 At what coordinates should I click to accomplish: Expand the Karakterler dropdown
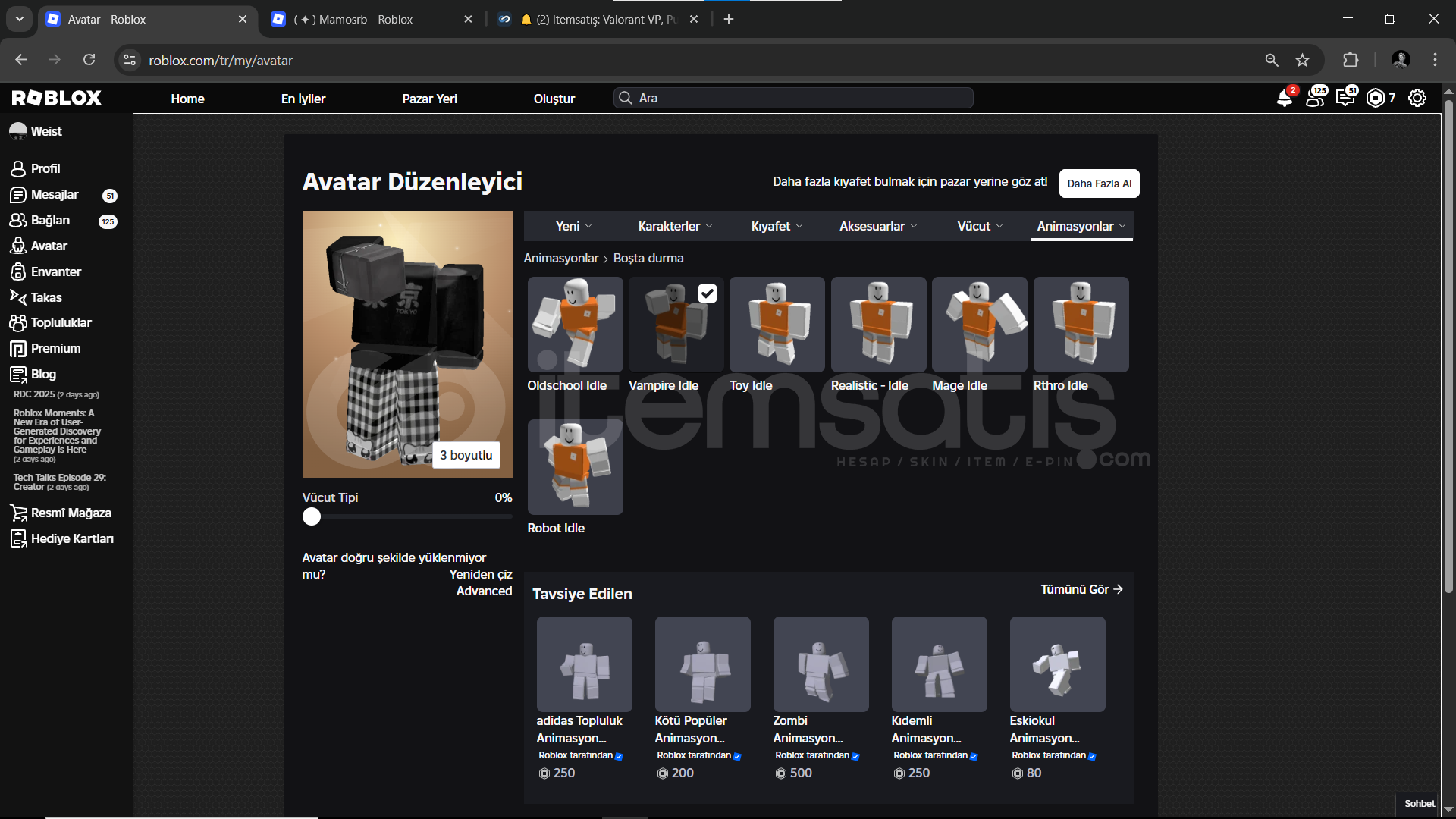(675, 226)
